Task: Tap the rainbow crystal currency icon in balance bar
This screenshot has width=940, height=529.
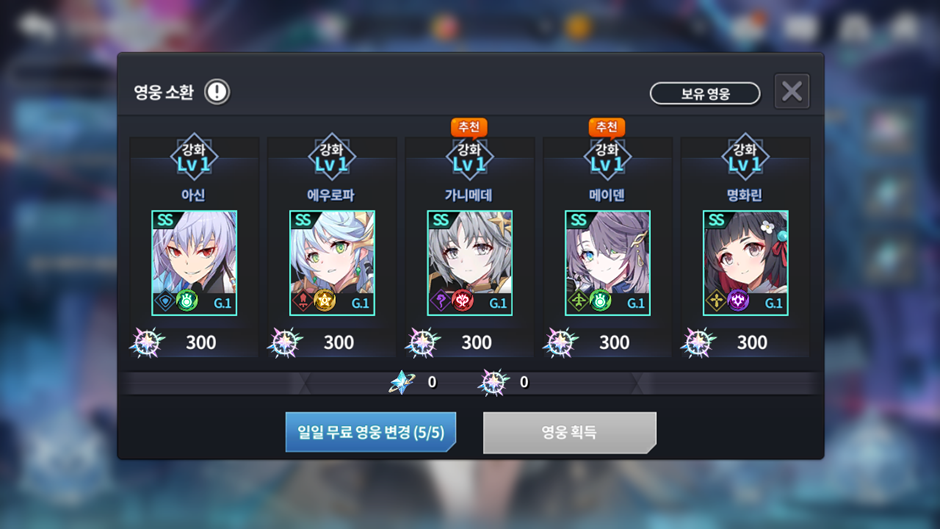Action: point(493,382)
